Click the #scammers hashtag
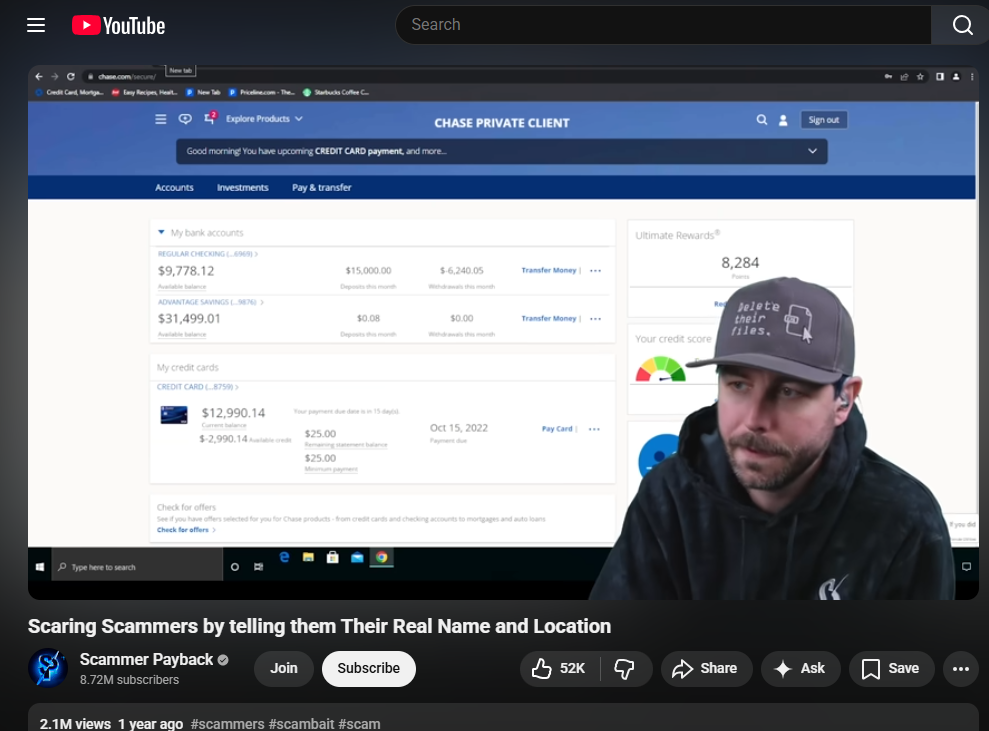Image resolution: width=989 pixels, height=731 pixels. (x=227, y=723)
